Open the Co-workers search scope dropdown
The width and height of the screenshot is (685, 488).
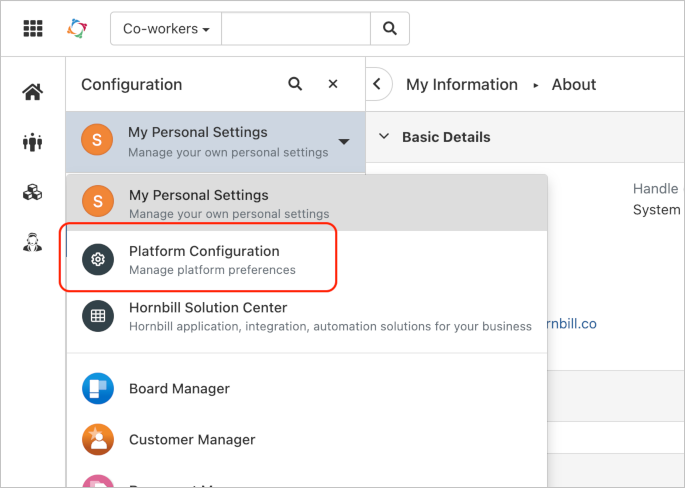166,29
